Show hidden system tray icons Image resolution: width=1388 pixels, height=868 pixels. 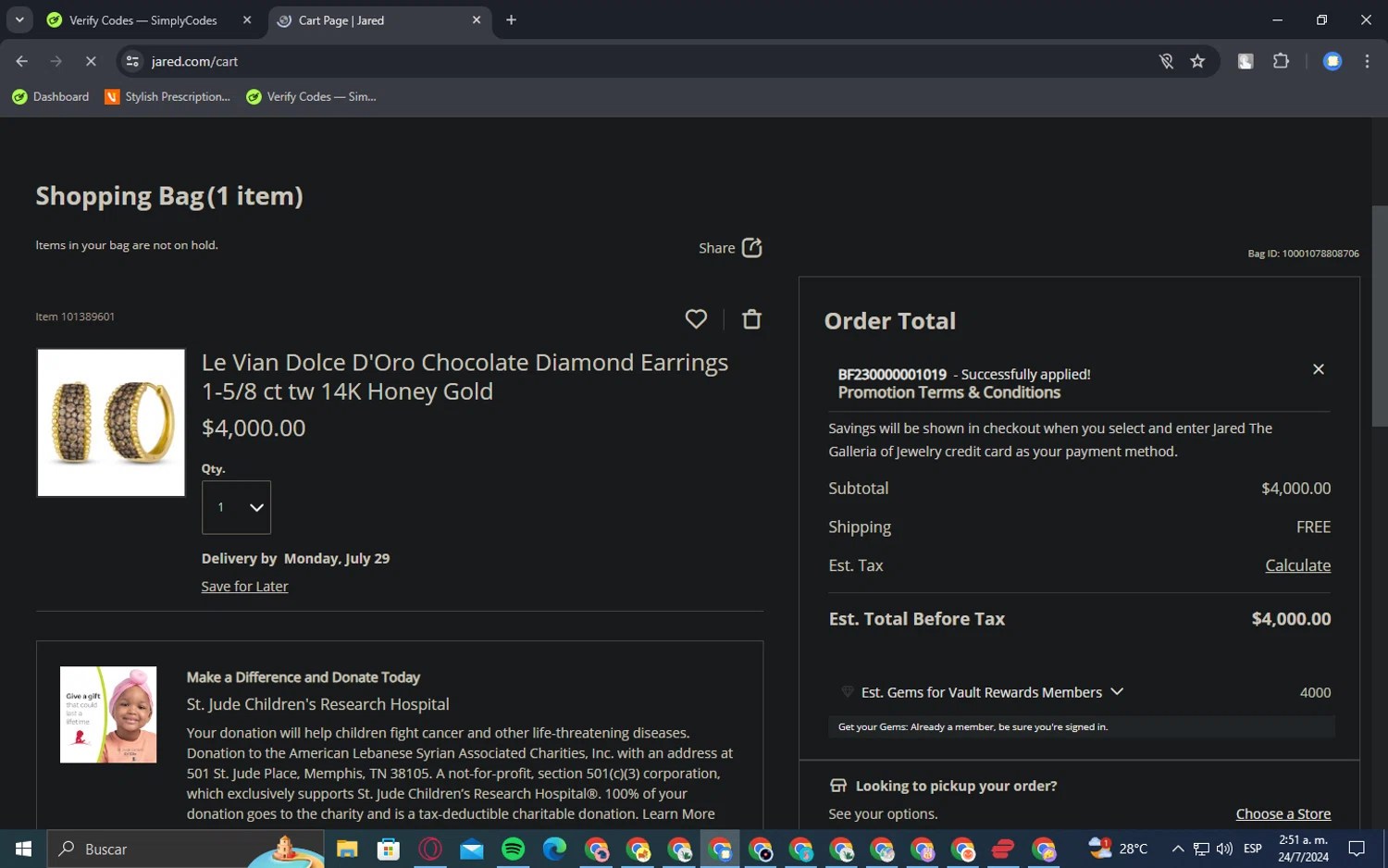[x=1177, y=849]
